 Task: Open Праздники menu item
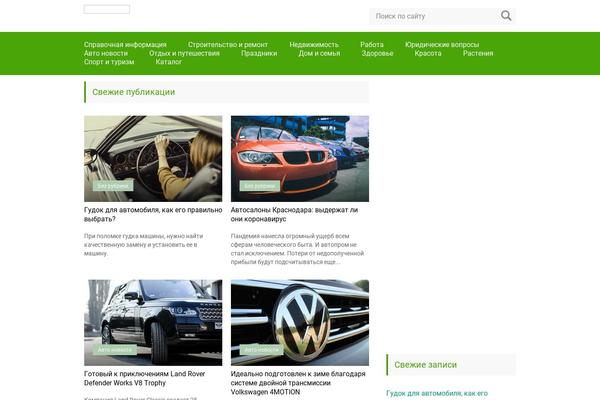pyautogui.click(x=259, y=53)
